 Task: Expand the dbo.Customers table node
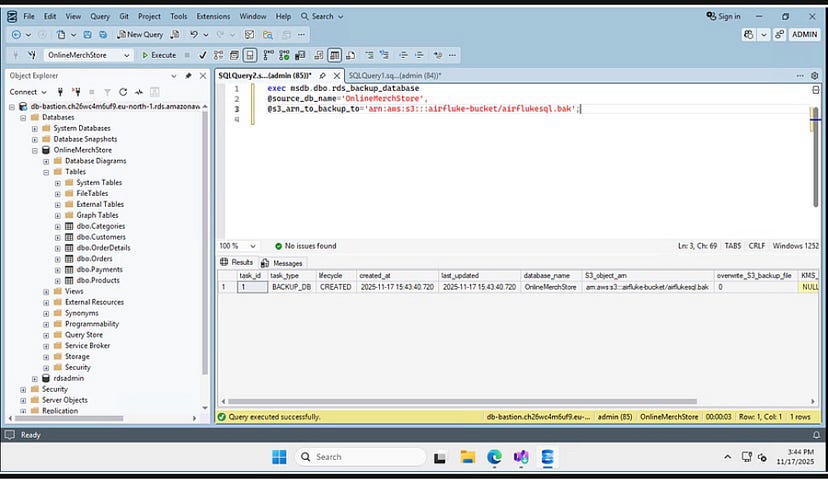(58, 237)
